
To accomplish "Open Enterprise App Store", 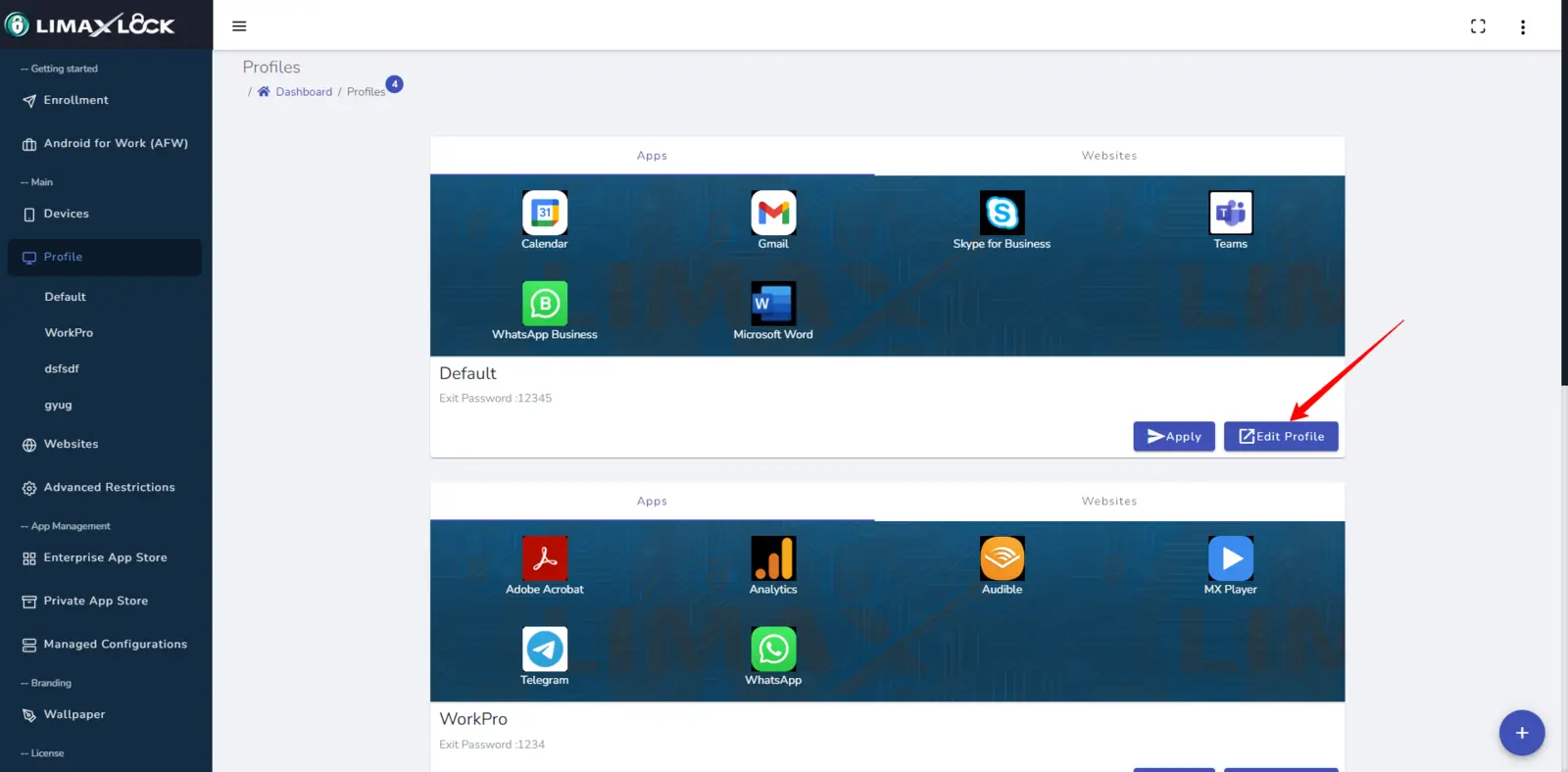I will click(106, 557).
